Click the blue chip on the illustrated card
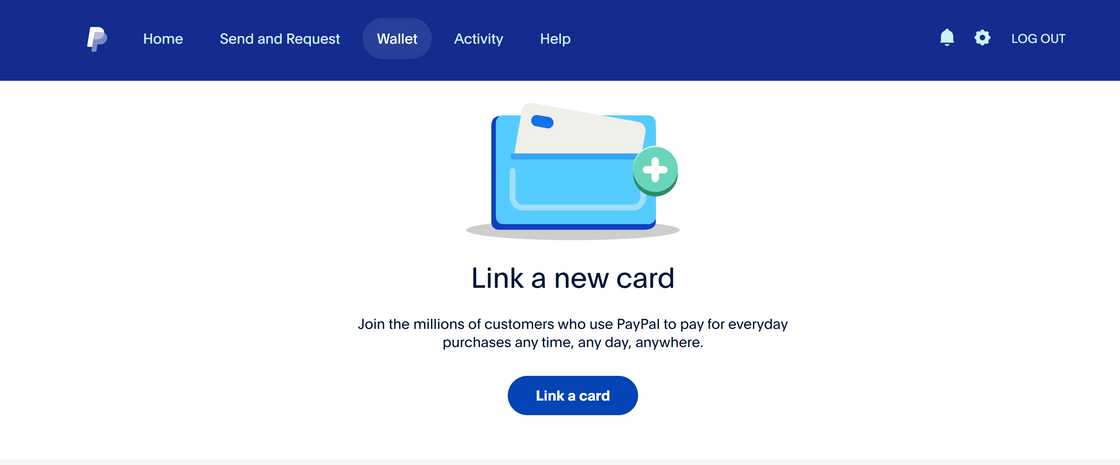The height and width of the screenshot is (465, 1120). pyautogui.click(x=542, y=121)
